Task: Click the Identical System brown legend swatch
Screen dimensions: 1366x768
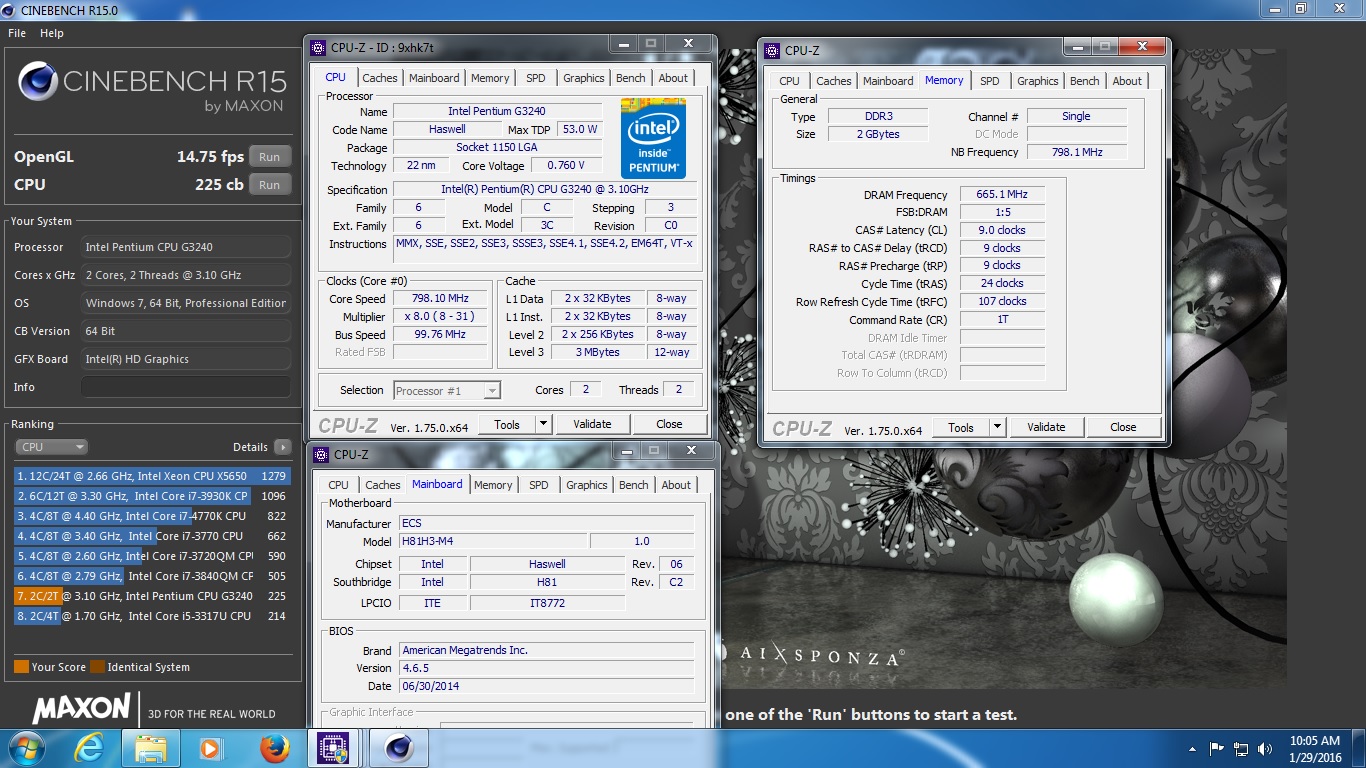Action: click(97, 667)
